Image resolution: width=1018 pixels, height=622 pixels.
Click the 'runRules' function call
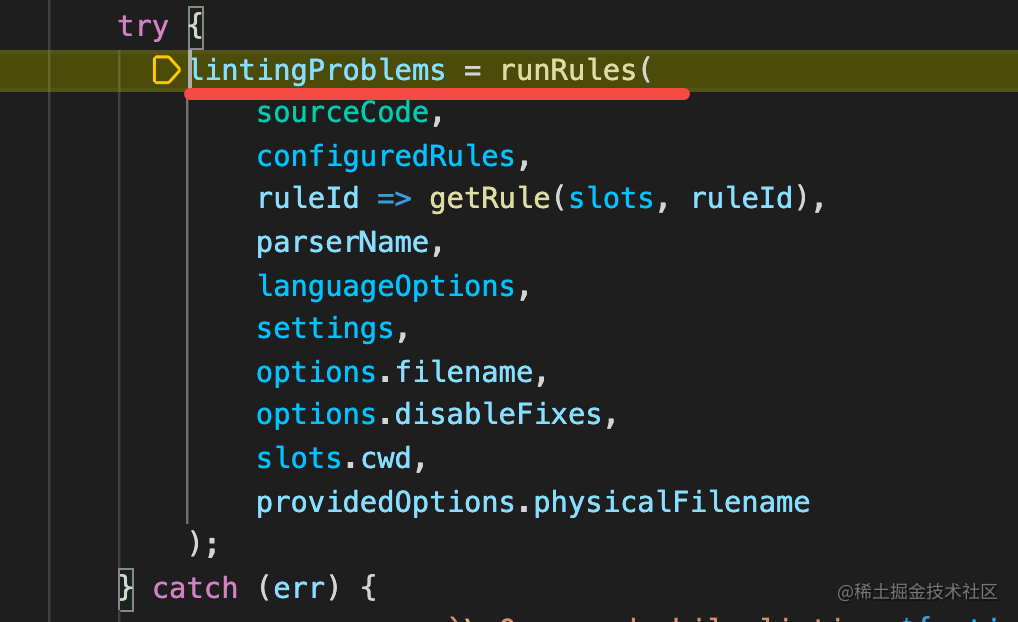(568, 70)
